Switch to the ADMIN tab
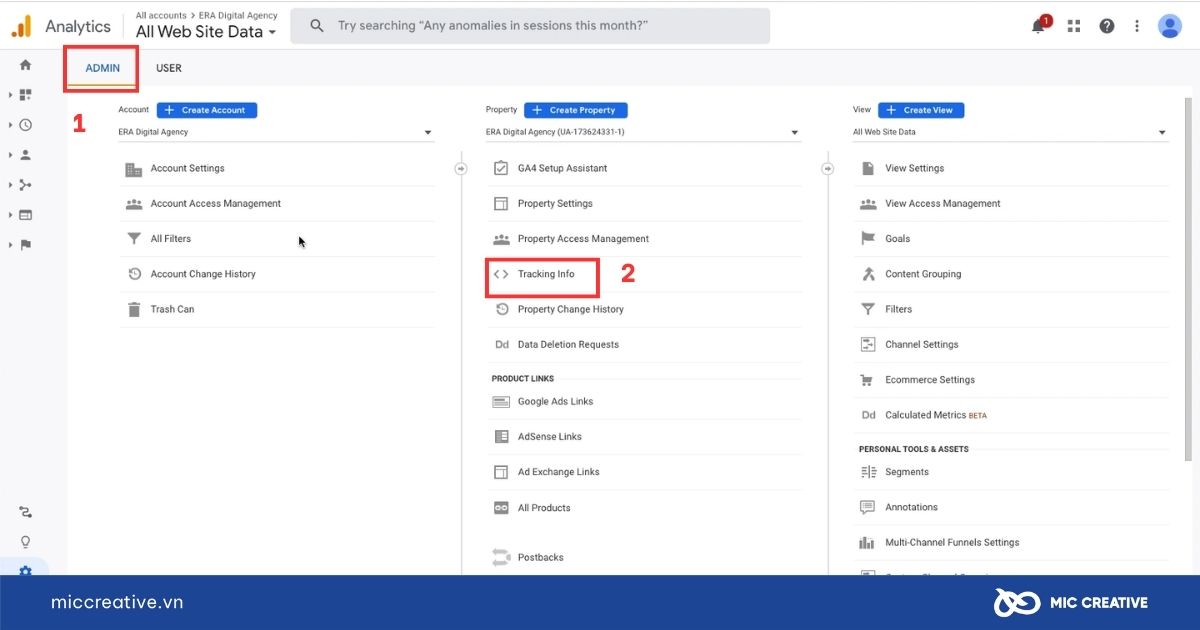The width and height of the screenshot is (1200, 630). [103, 68]
